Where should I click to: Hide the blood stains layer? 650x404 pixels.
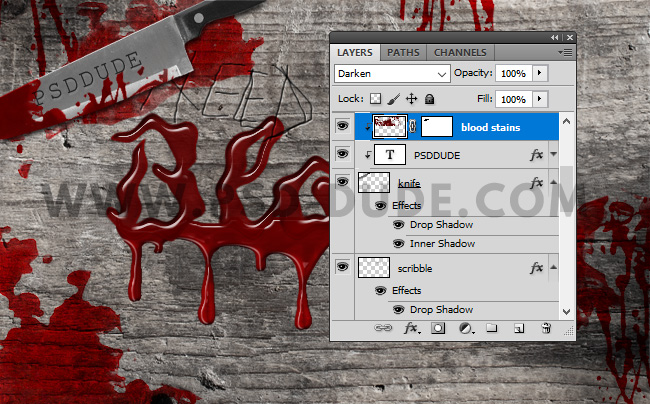coord(343,127)
